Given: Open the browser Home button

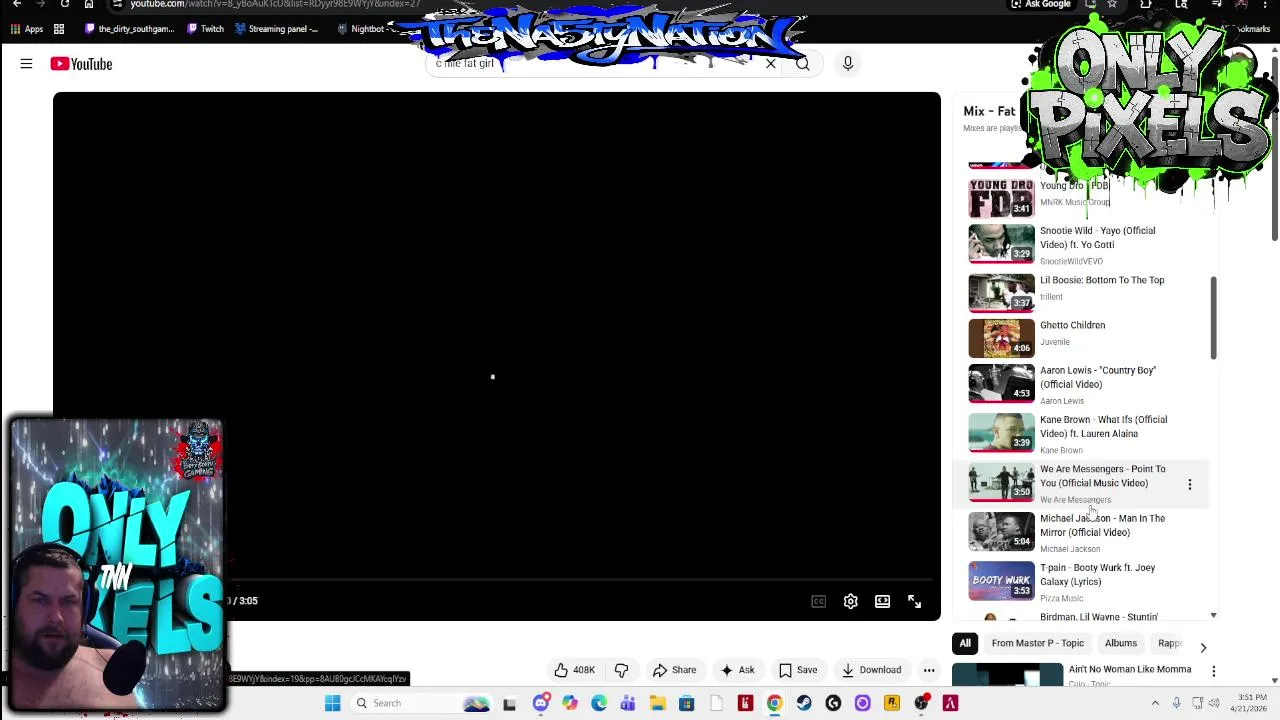Looking at the screenshot, I should click(89, 4).
